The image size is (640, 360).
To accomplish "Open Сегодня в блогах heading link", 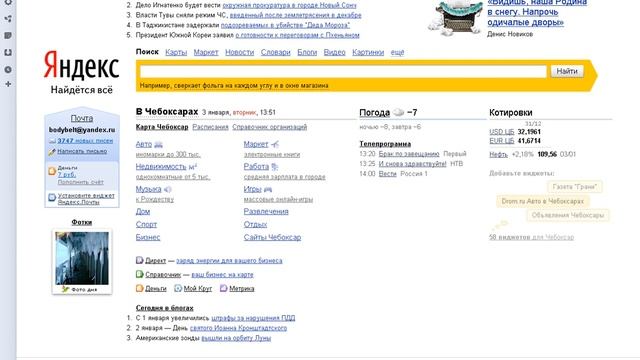I will [164, 308].
